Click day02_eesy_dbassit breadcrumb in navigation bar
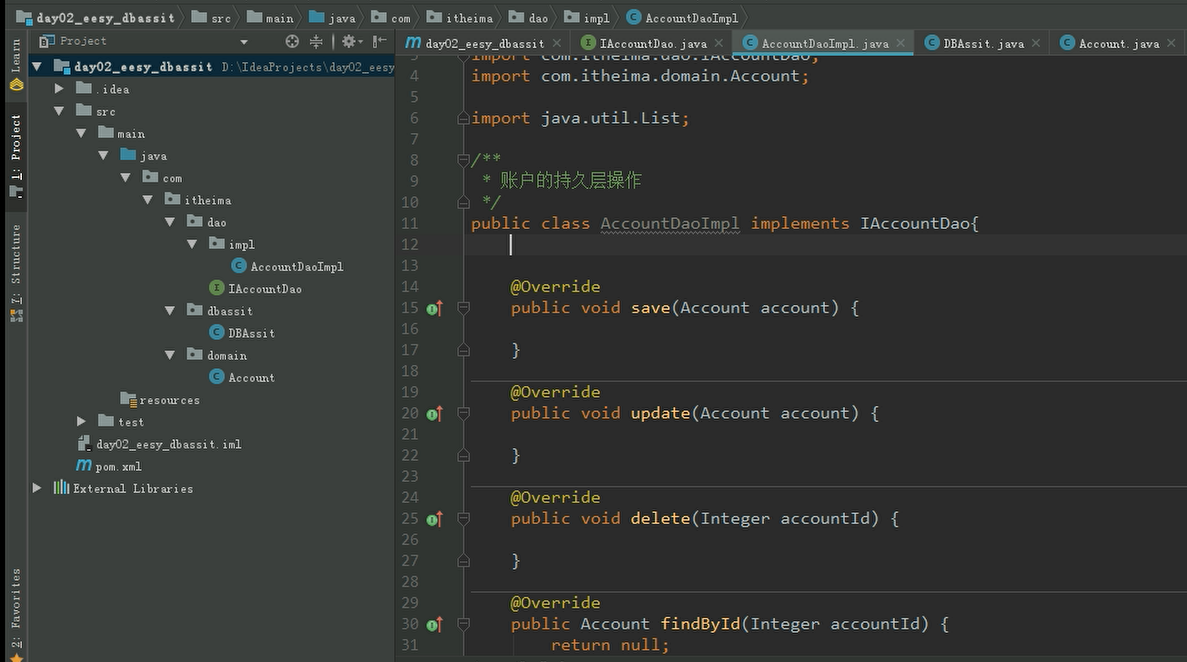The height and width of the screenshot is (662, 1187). 95,17
